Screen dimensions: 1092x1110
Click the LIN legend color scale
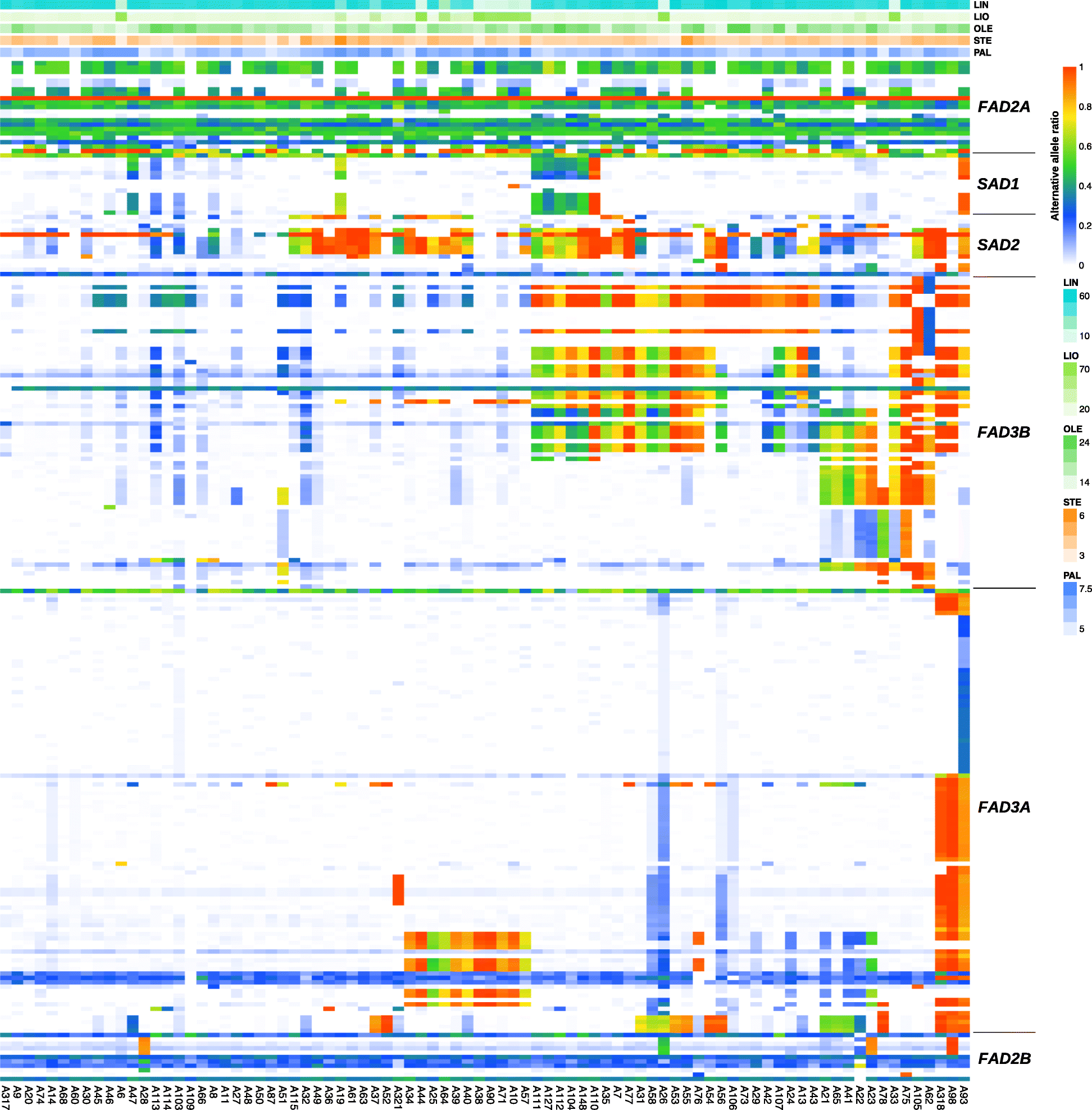pos(1070,316)
